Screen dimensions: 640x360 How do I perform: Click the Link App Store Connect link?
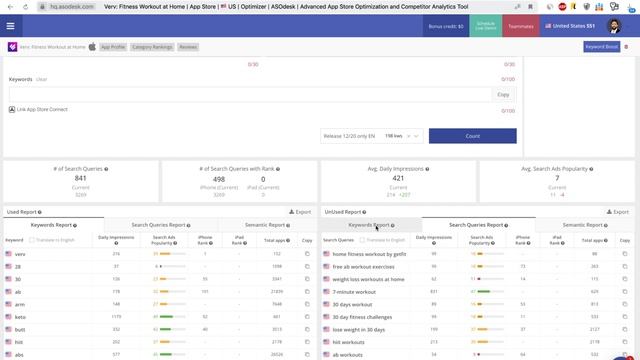coord(42,109)
